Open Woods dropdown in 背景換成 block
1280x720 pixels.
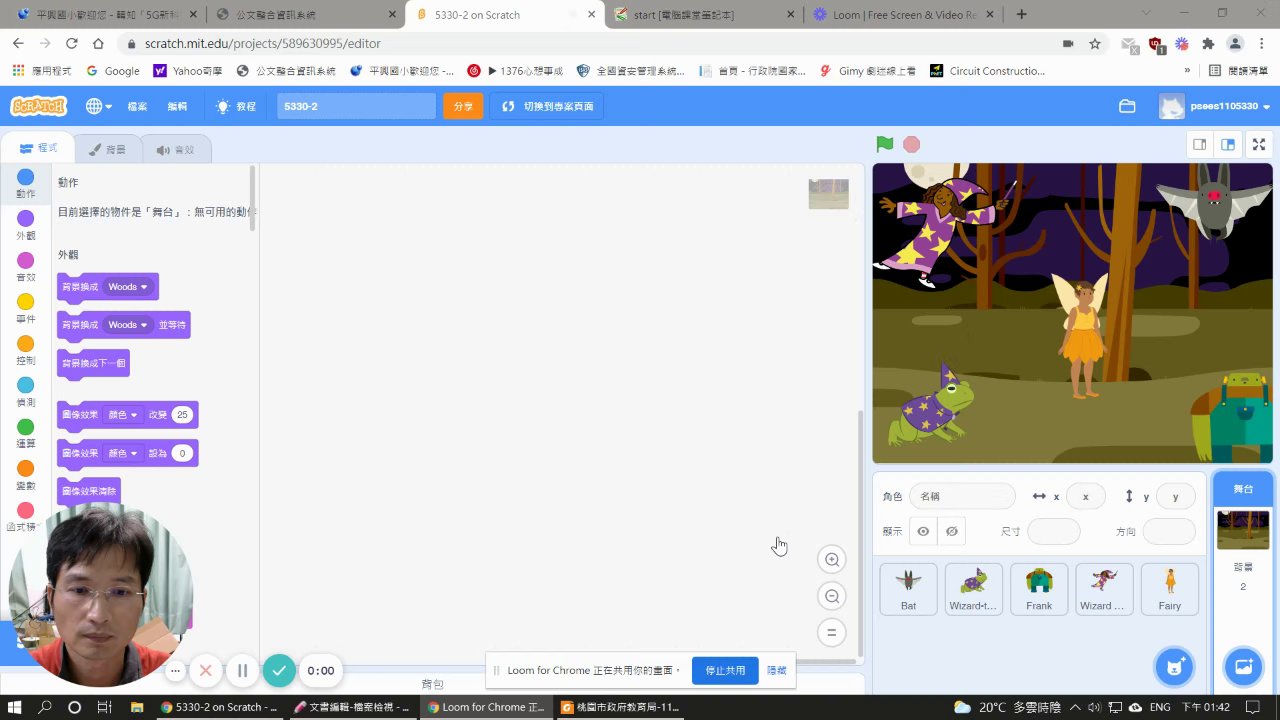128,287
